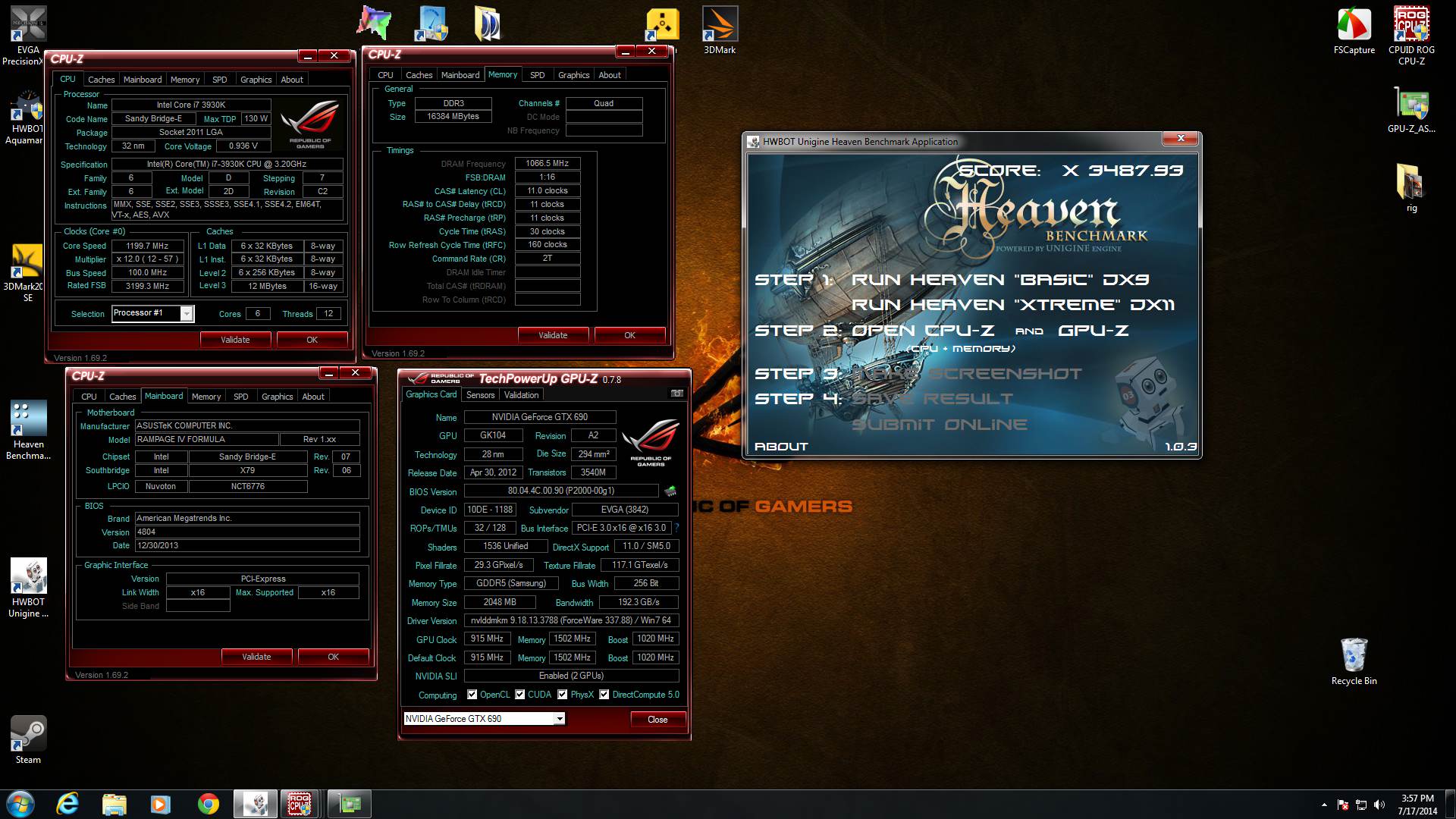Select the multicolored arrow desktop icon
The height and width of the screenshot is (819, 1456).
pyautogui.click(x=375, y=24)
